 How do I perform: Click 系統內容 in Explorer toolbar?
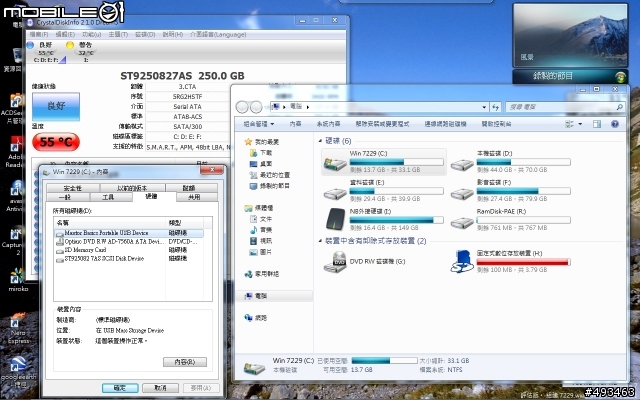pos(328,124)
